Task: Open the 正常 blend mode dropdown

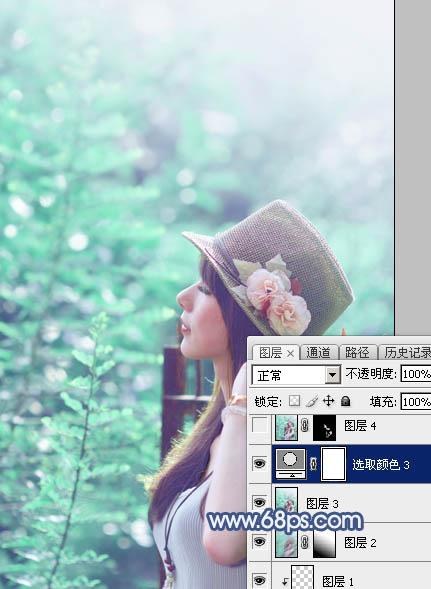Action: click(x=296, y=375)
